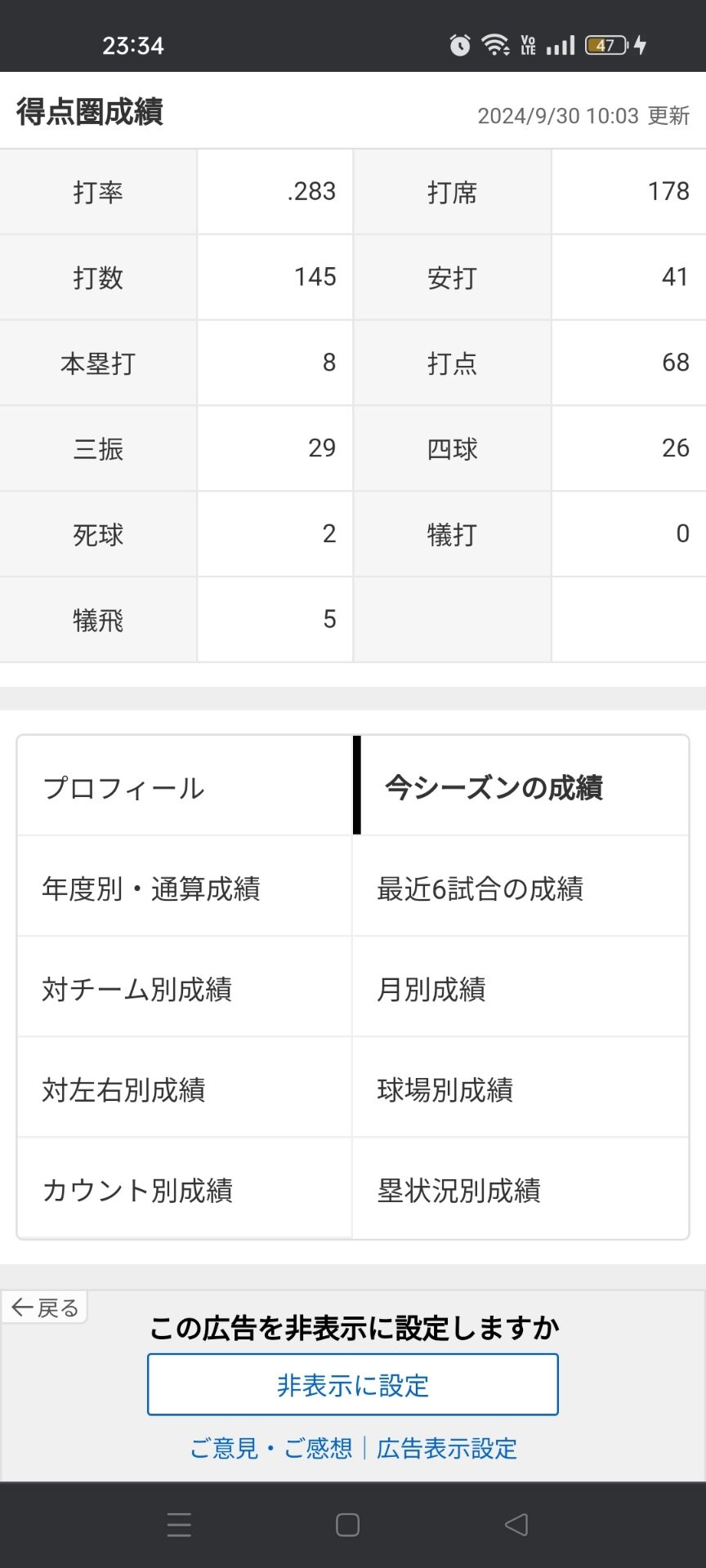Viewport: 706px width, 1568px height.
Task: Tap the alarm clock status icon
Action: pos(460,45)
